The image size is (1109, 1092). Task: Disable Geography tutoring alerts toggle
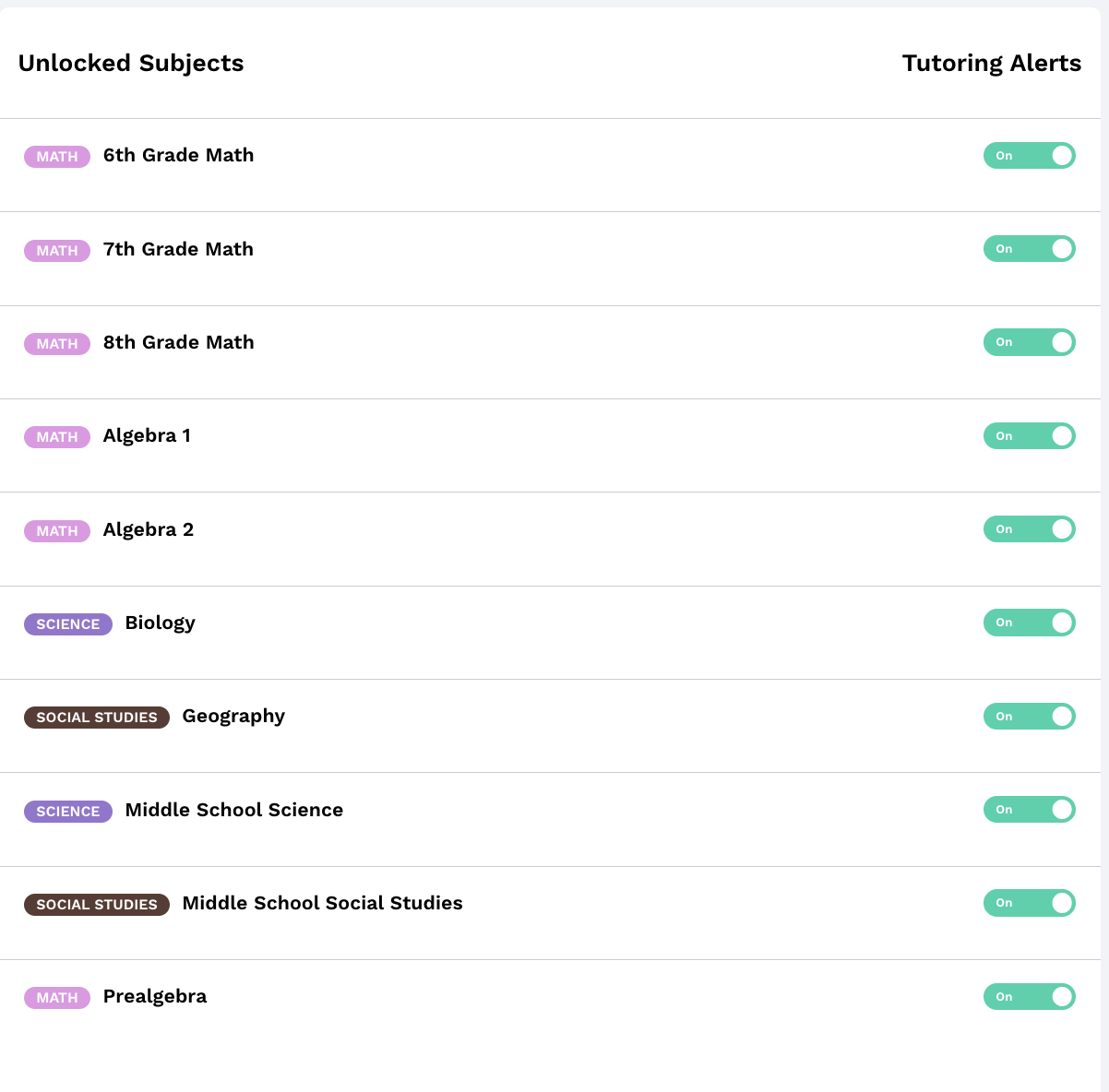click(1029, 717)
